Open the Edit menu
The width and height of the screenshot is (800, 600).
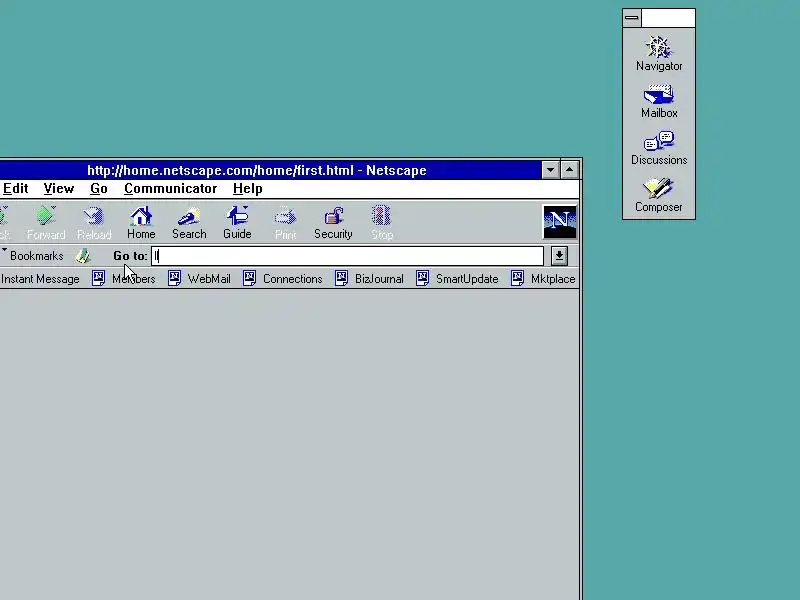tap(15, 189)
